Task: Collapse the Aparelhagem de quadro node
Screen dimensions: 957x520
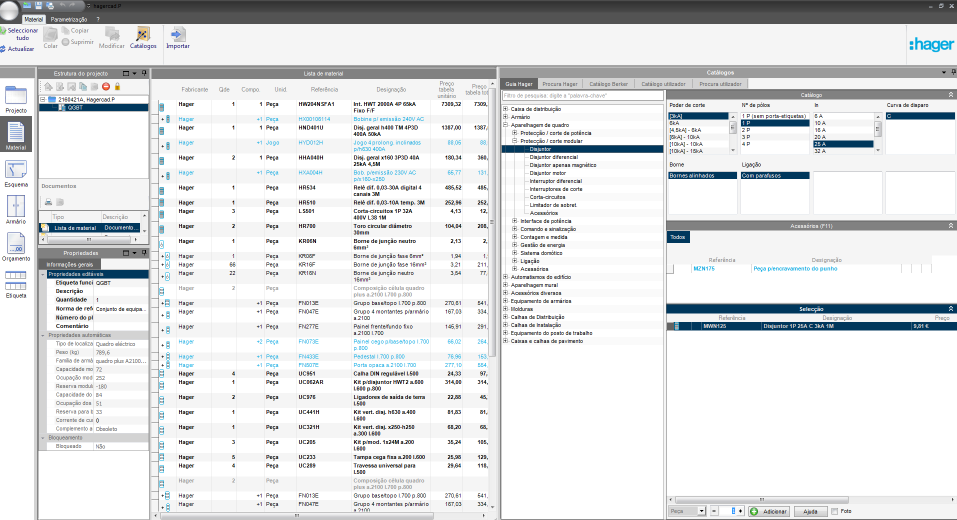Action: point(505,125)
